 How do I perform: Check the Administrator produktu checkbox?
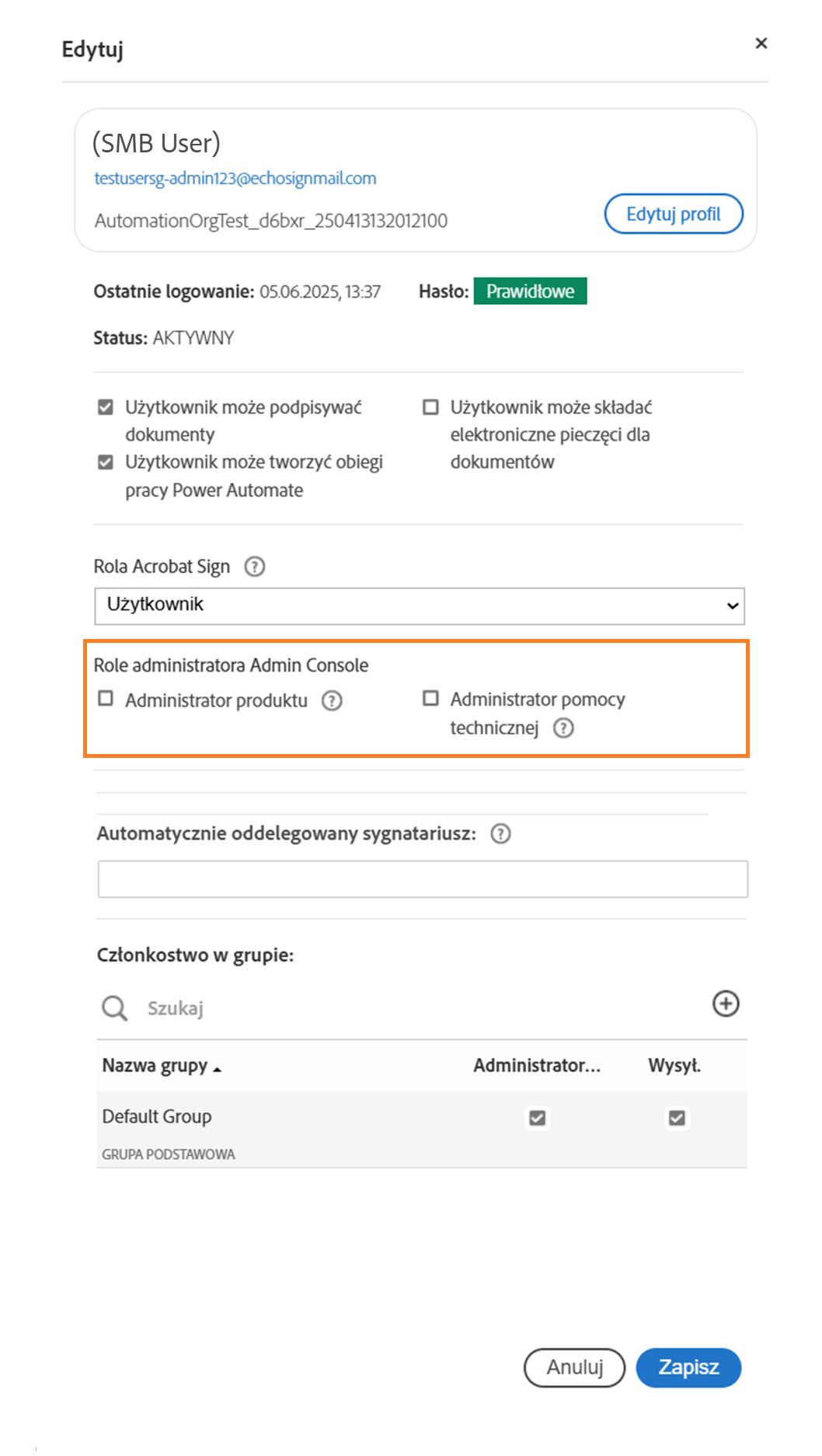coord(106,699)
